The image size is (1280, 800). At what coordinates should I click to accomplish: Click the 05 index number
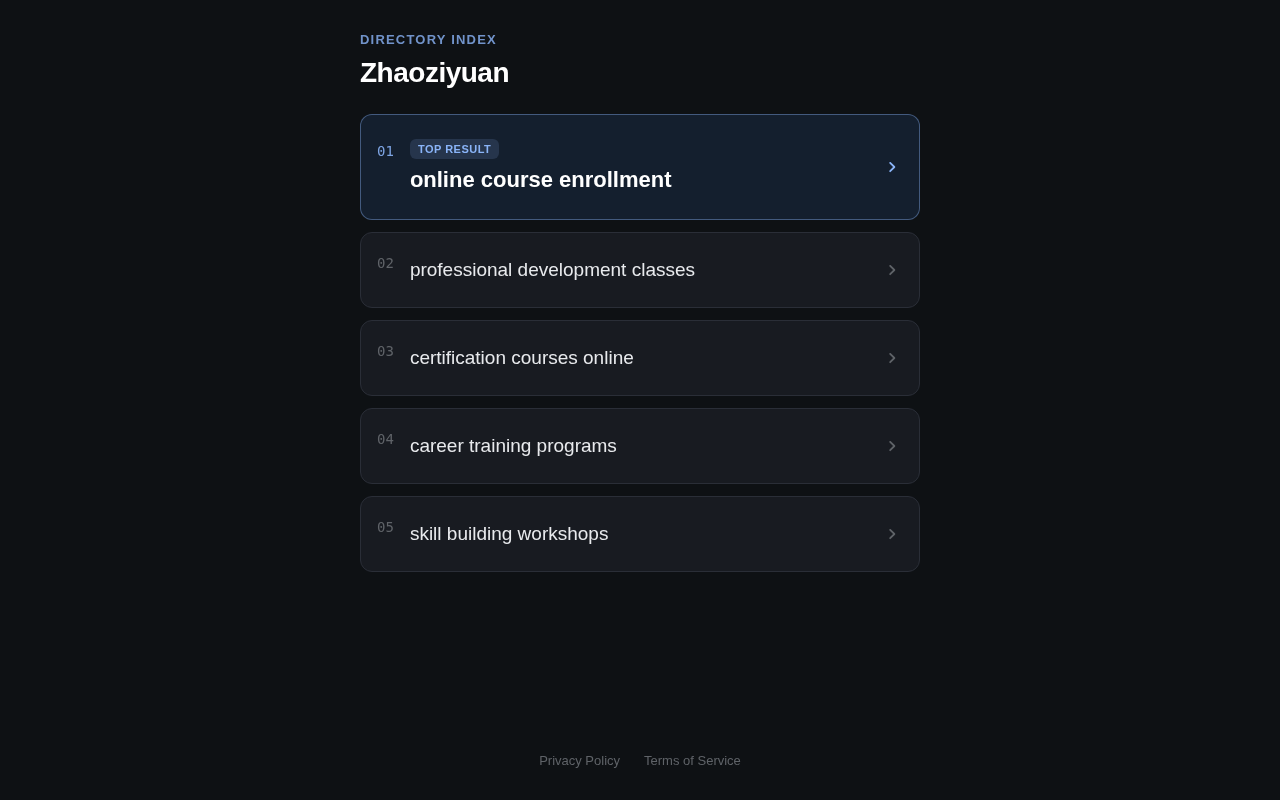385,527
